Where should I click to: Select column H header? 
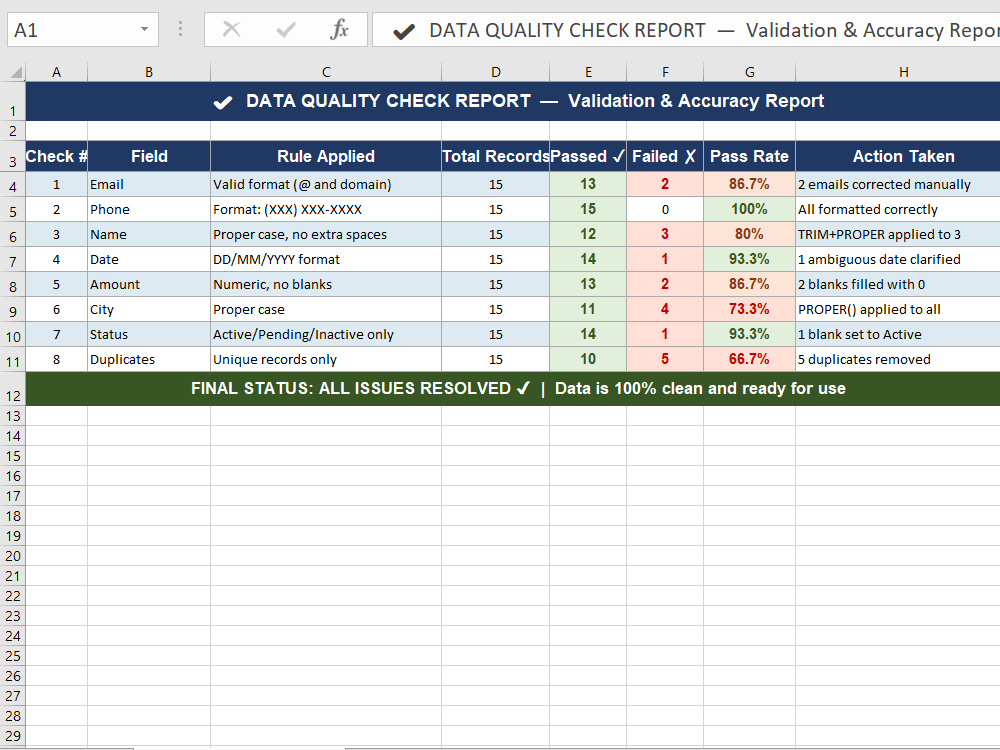pyautogui.click(x=898, y=72)
